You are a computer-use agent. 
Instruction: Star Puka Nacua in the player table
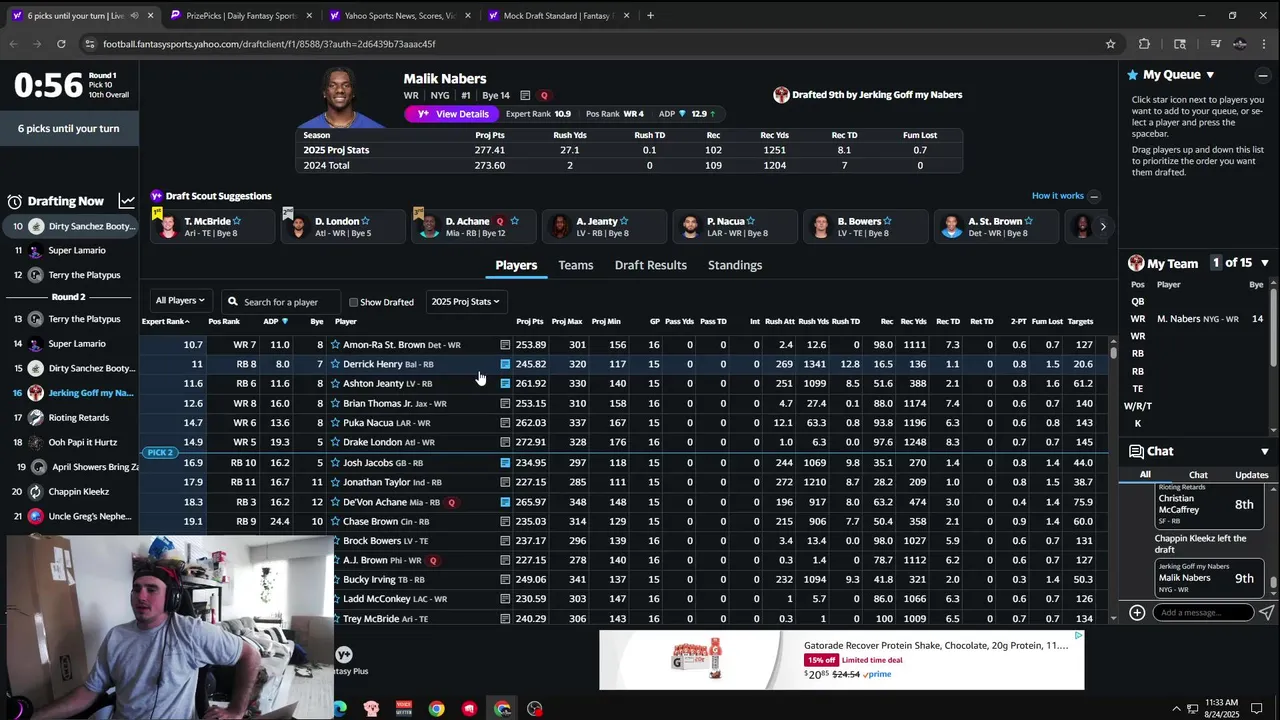click(x=335, y=423)
